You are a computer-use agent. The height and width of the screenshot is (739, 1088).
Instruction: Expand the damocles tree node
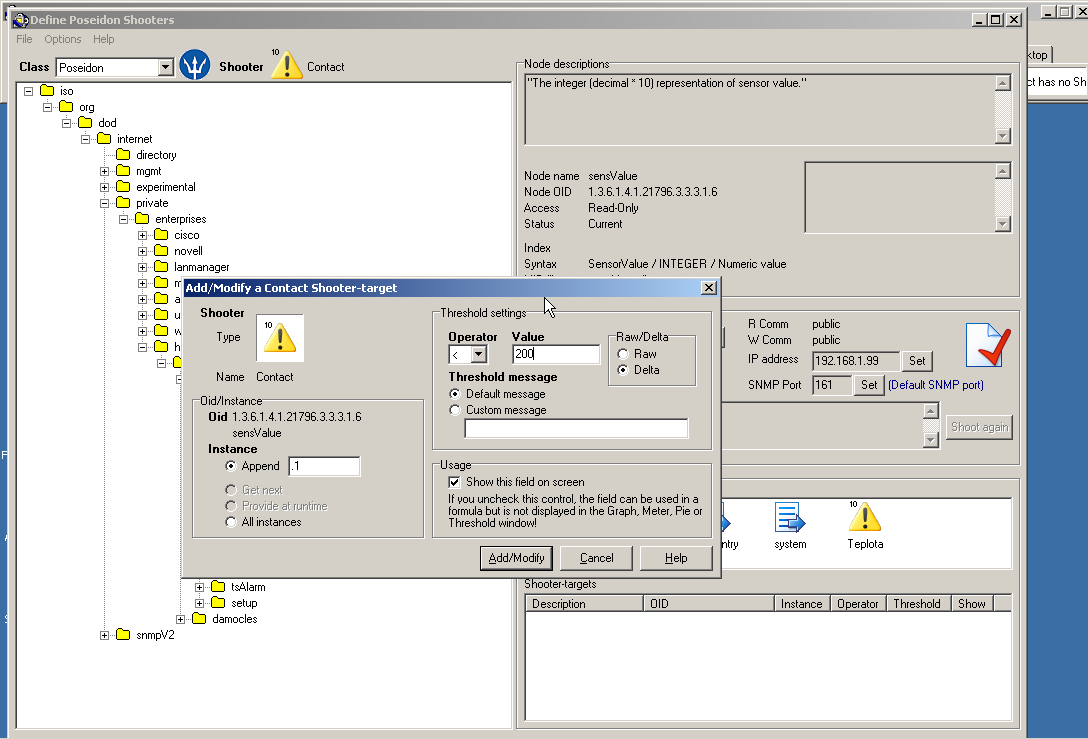(x=180, y=619)
